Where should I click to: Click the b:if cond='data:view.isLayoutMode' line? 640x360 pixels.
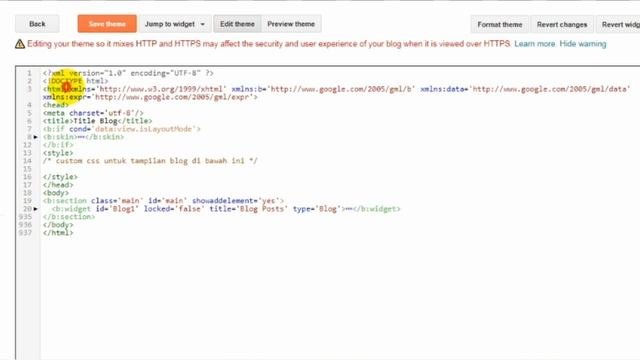pos(122,129)
